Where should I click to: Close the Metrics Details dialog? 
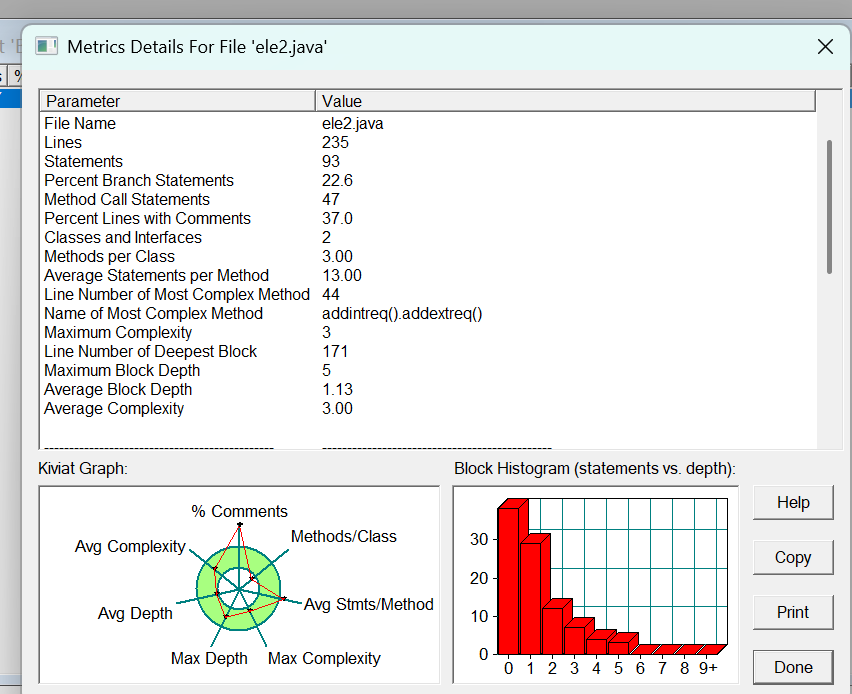pyautogui.click(x=825, y=47)
